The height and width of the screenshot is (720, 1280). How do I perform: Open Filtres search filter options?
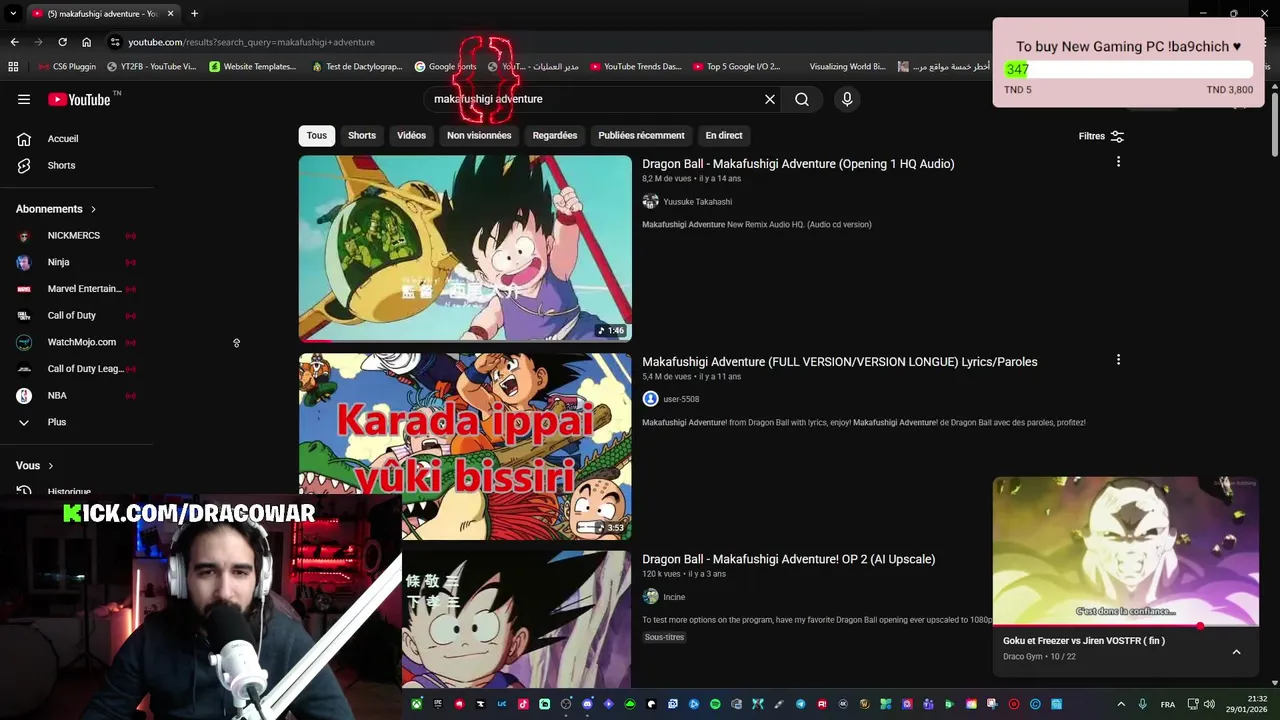(x=1101, y=136)
